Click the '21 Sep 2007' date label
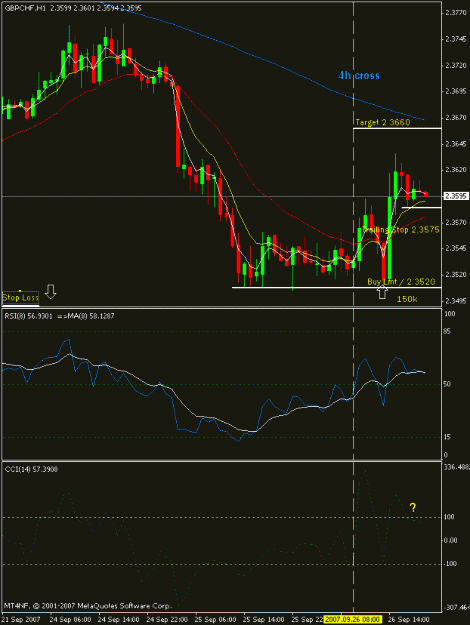This screenshot has height=625, width=470. 20,620
